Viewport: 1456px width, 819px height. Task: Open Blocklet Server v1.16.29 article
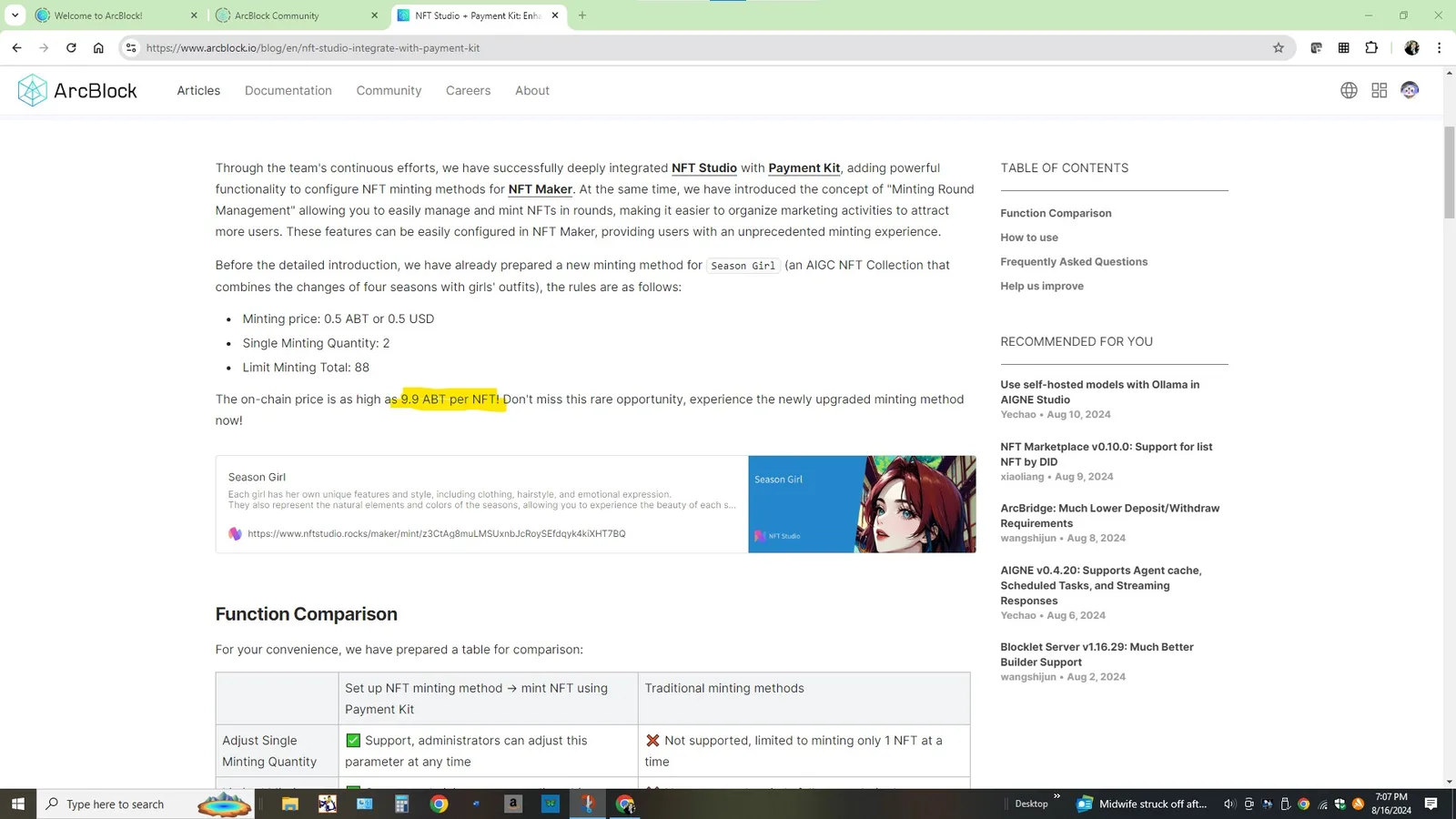[x=1097, y=654]
